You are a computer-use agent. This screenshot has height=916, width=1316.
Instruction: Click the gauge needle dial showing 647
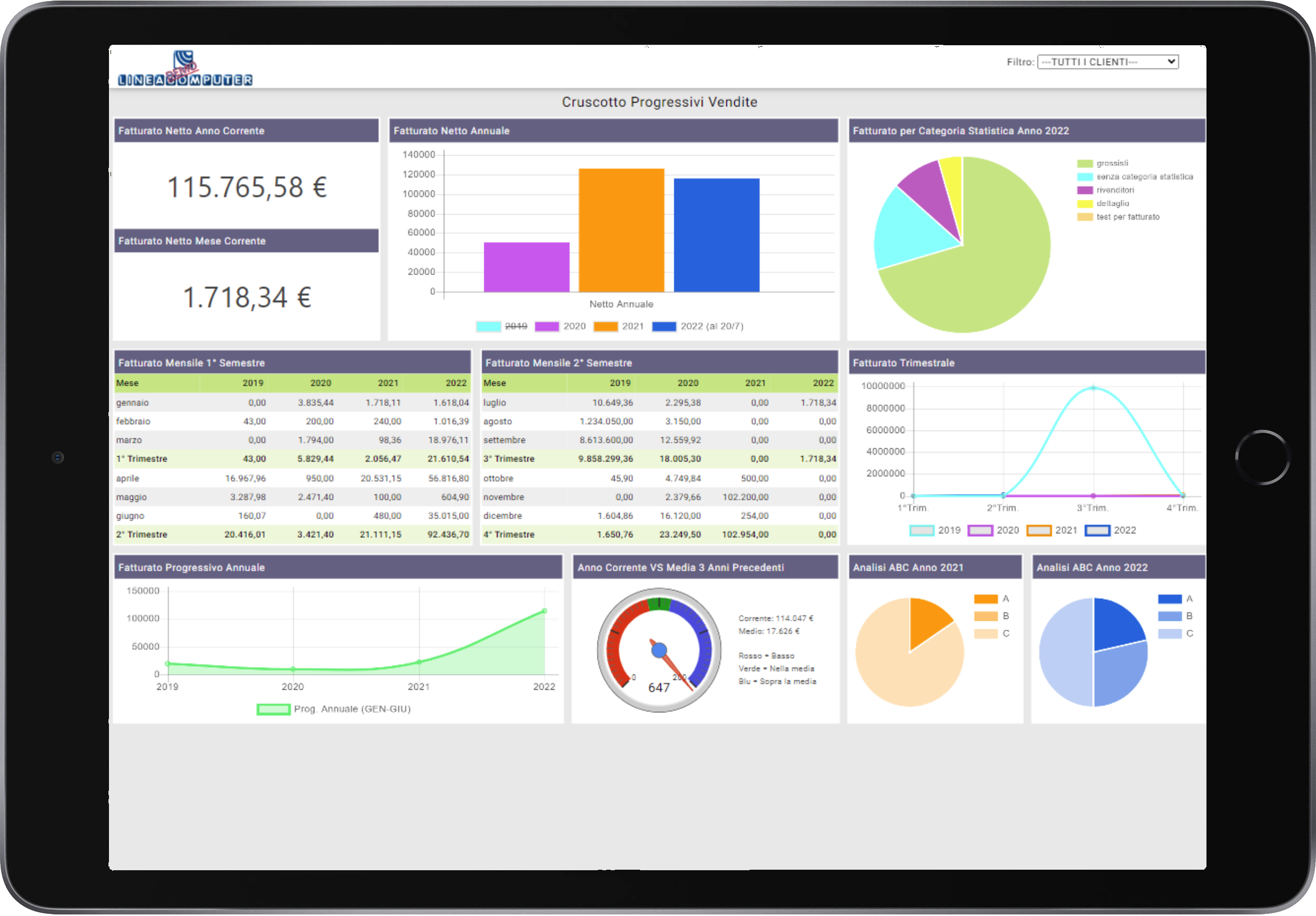coord(659,651)
